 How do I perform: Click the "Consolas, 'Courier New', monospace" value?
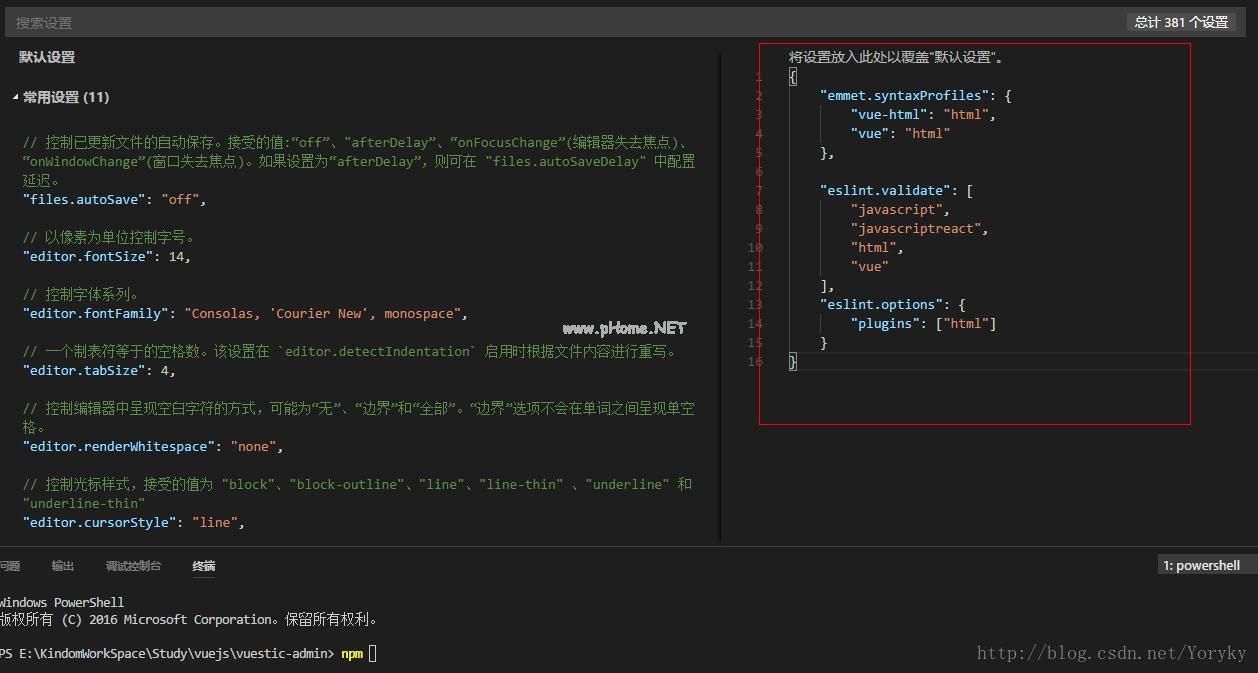322,313
